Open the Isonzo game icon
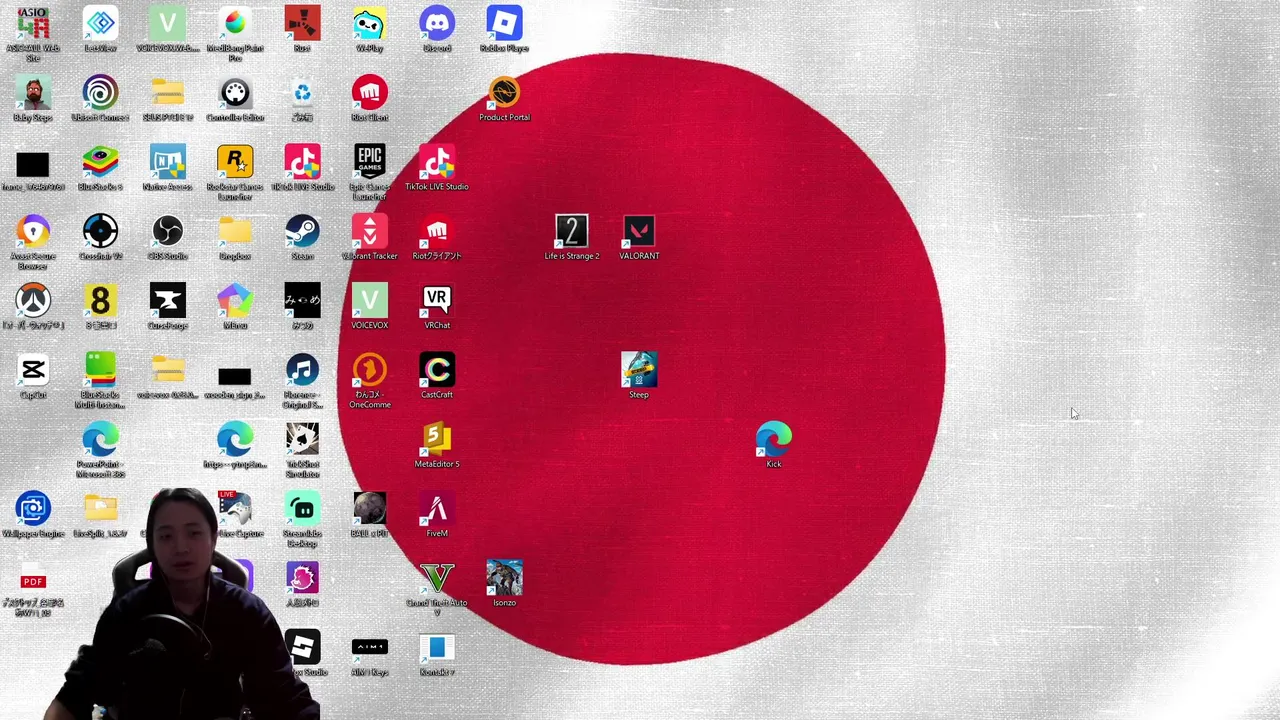This screenshot has width=1280, height=720. pos(504,579)
